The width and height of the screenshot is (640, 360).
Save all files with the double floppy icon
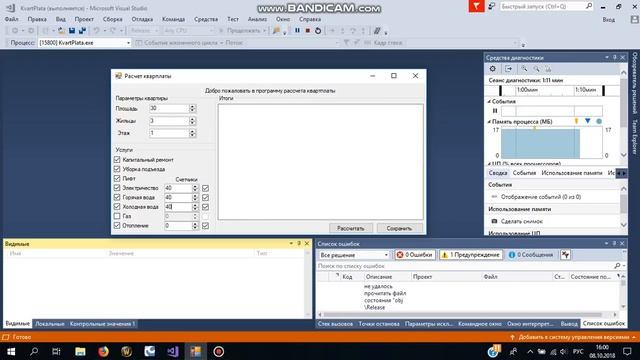pos(82,31)
